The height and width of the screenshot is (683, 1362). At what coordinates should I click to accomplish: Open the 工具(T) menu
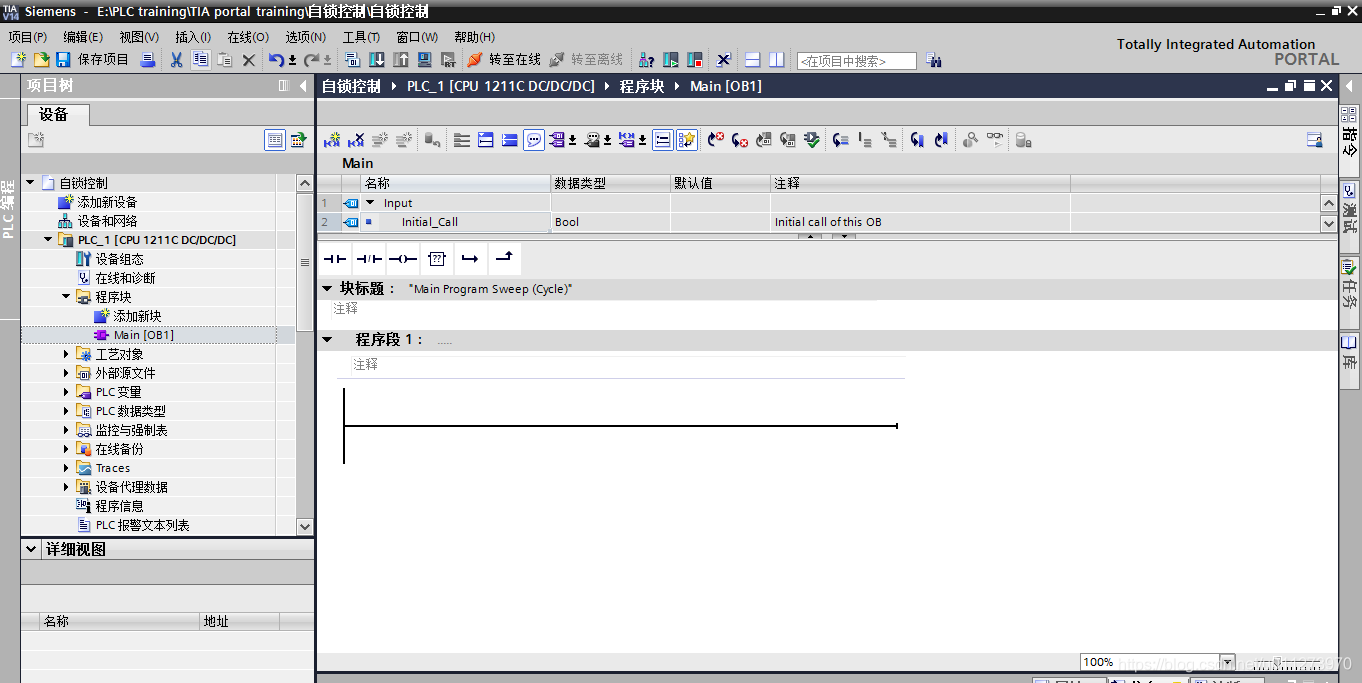pyautogui.click(x=361, y=37)
